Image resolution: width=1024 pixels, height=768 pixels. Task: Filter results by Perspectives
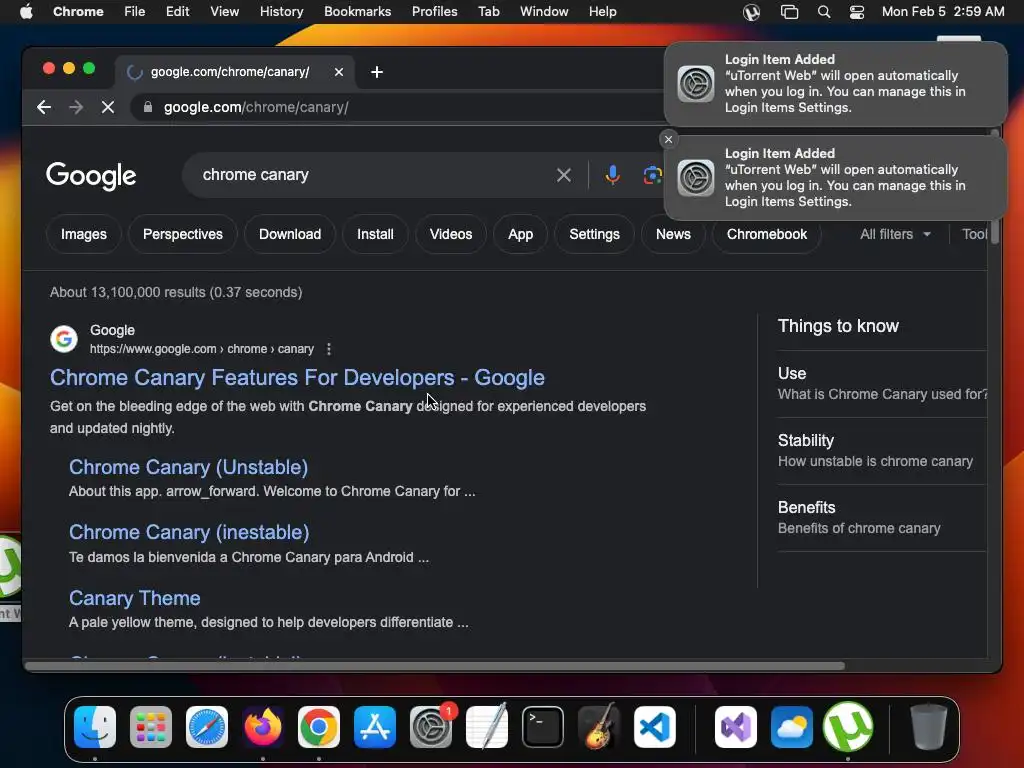(183, 234)
